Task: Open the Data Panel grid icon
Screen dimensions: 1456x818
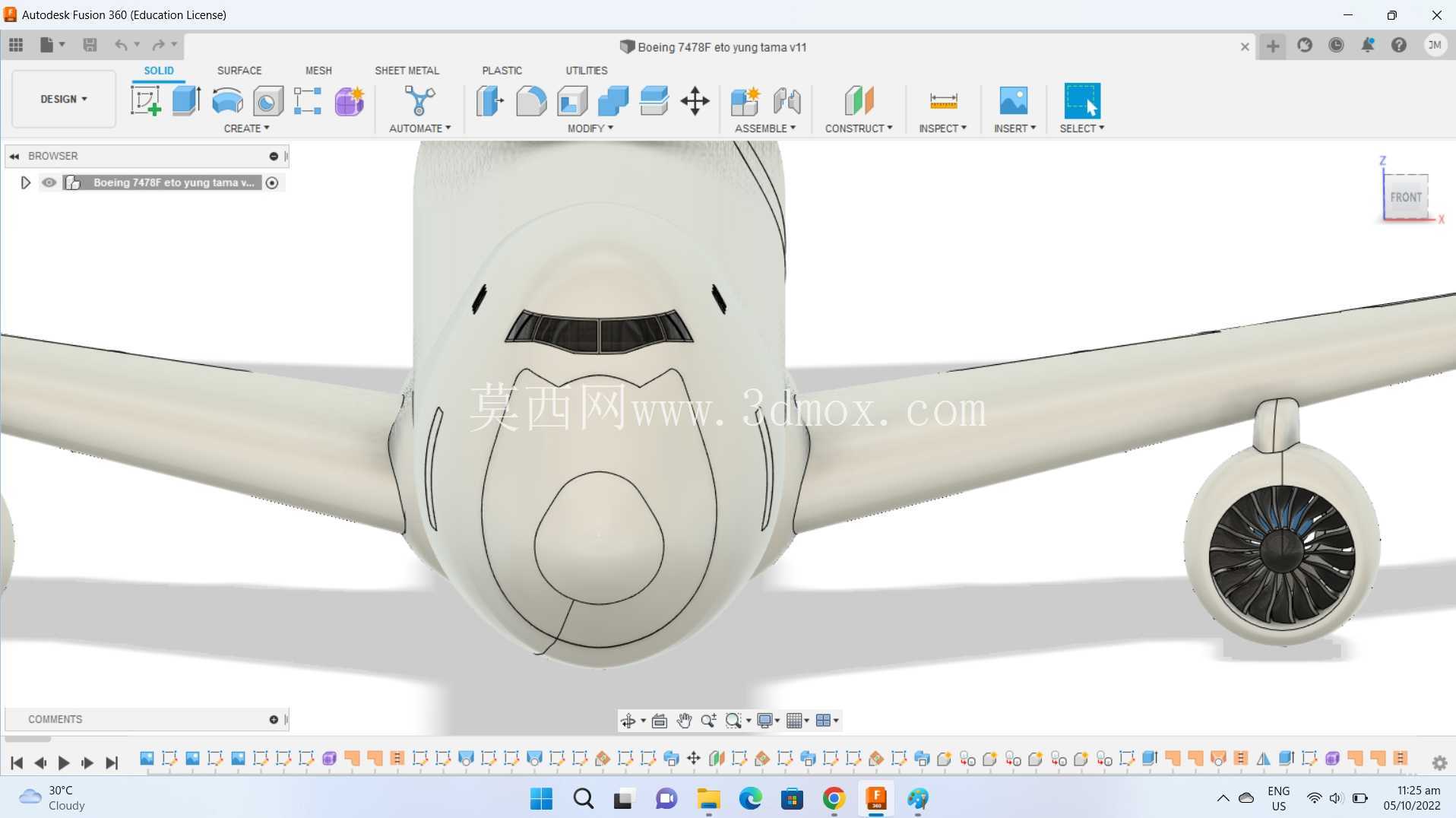Action: pyautogui.click(x=16, y=45)
